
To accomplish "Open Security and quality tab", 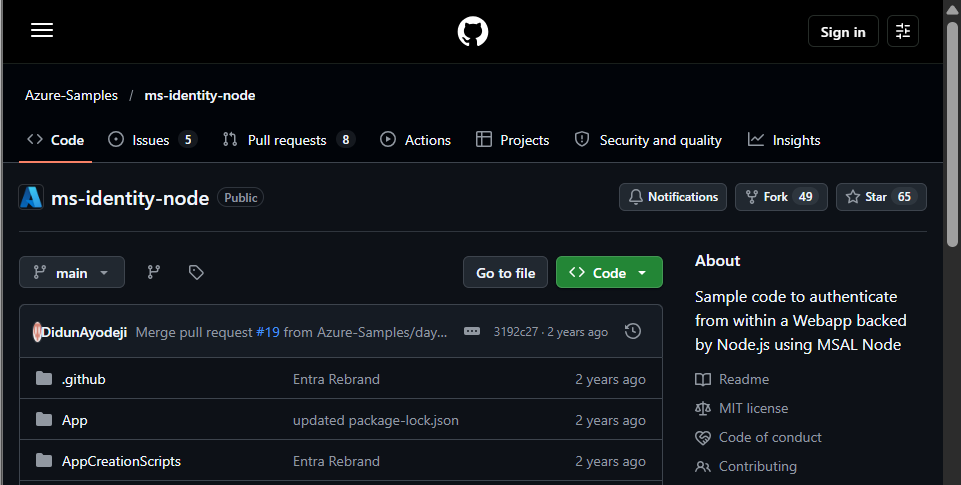I will coord(648,140).
